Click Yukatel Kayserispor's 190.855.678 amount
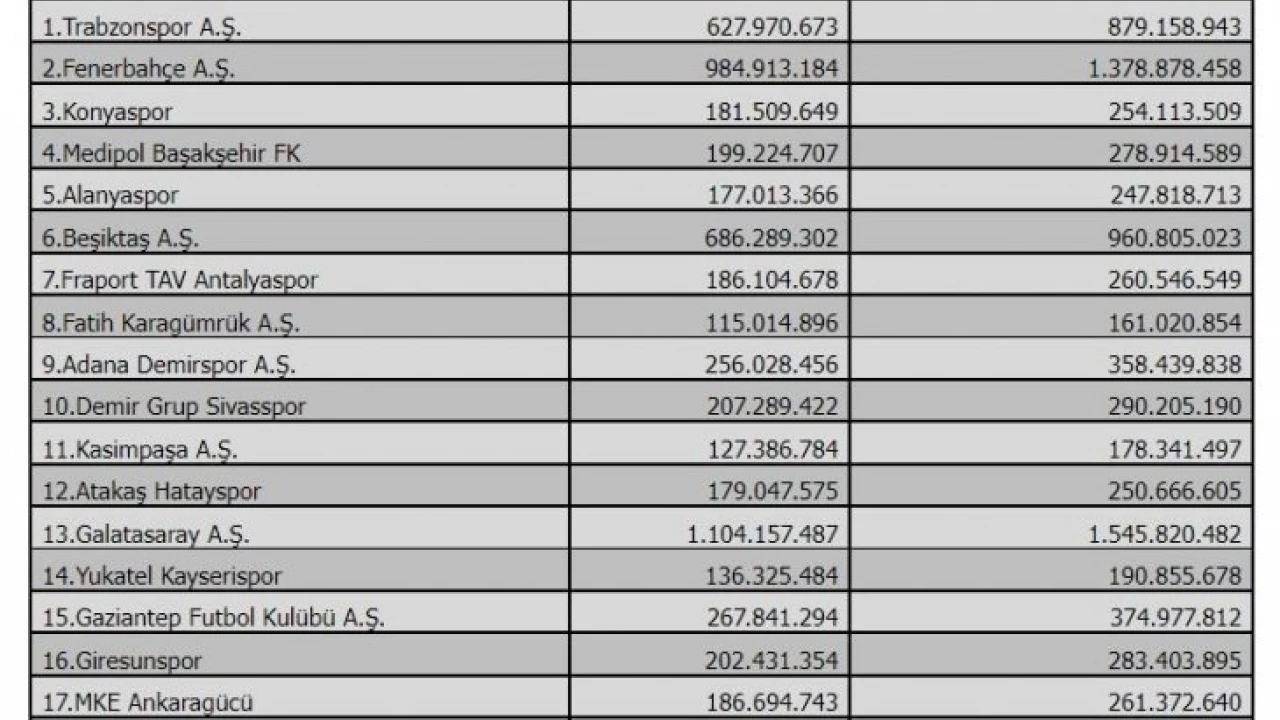1280x720 pixels. coord(1174,577)
